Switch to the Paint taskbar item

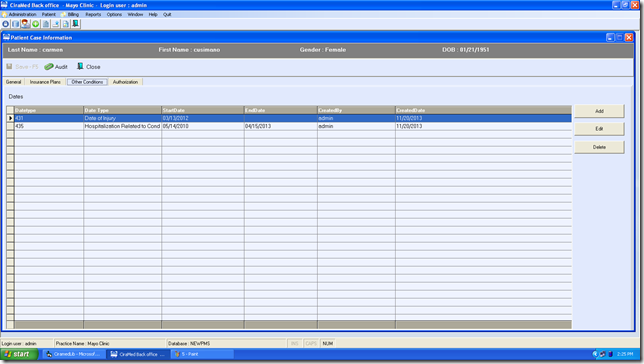(202, 354)
